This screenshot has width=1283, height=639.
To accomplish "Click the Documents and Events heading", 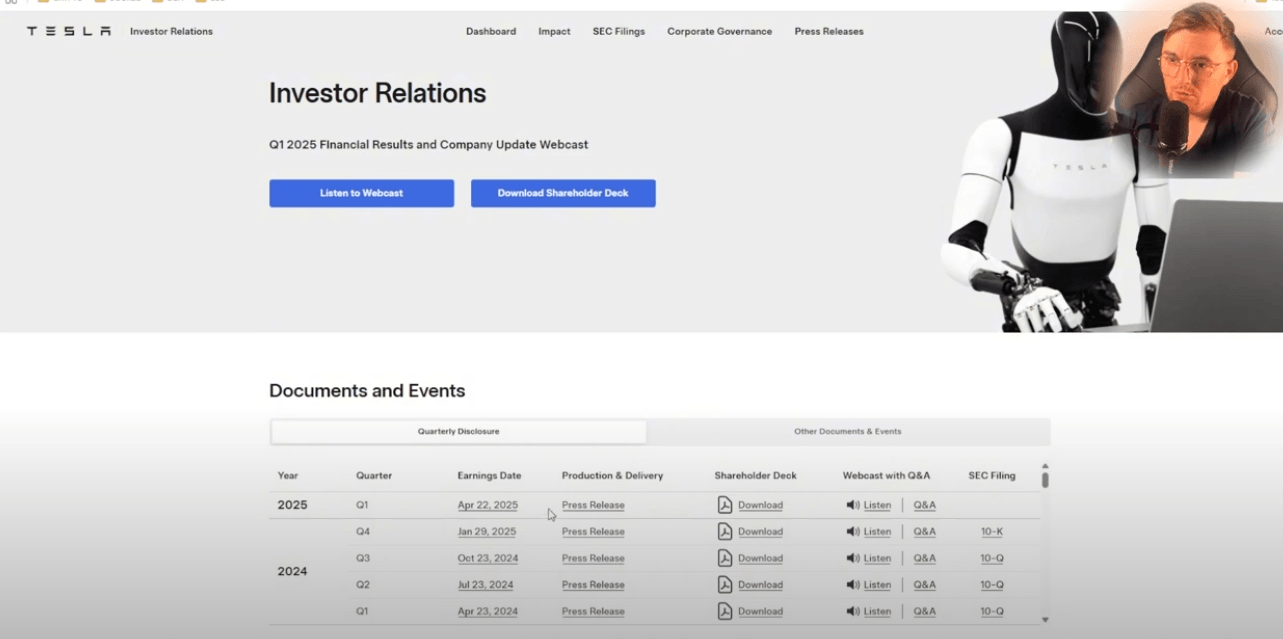I will [367, 391].
